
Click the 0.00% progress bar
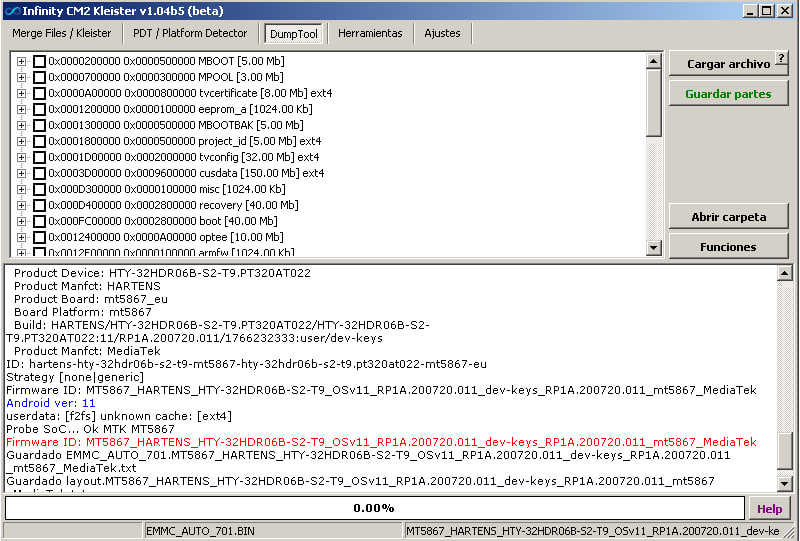[374, 508]
